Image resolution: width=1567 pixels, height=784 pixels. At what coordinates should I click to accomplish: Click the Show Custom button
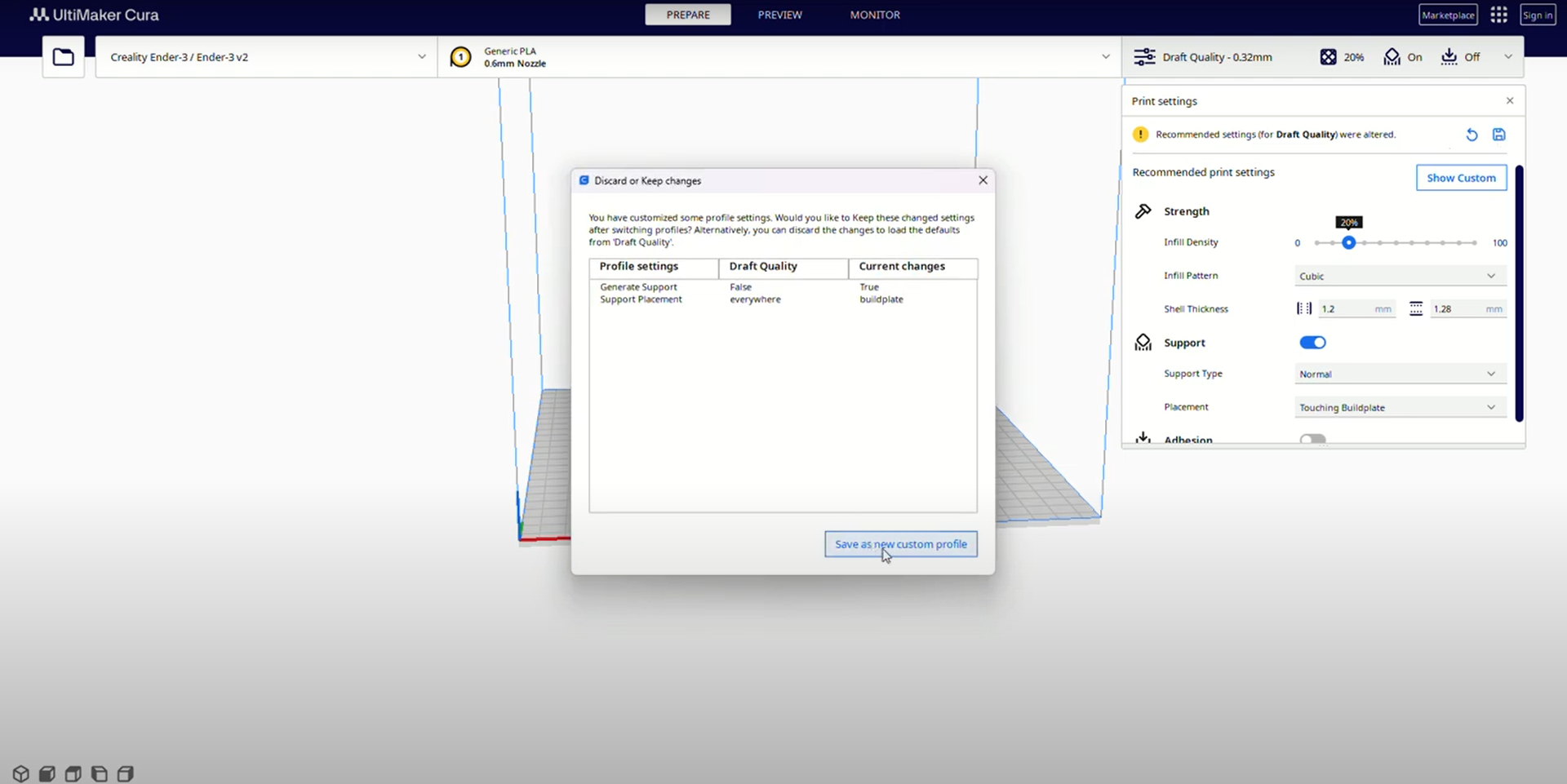click(1461, 178)
